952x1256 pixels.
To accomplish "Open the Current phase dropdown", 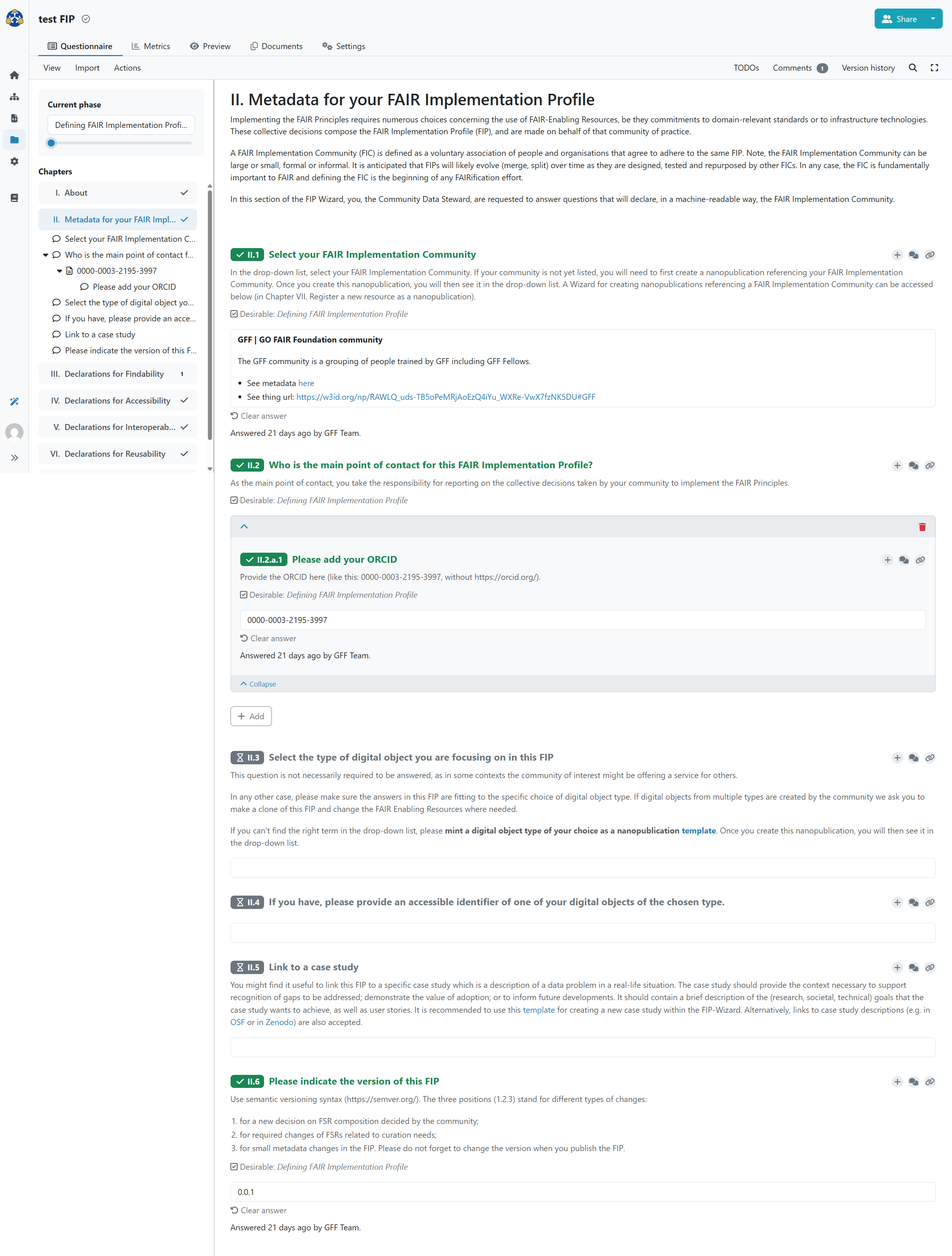I will pyautogui.click(x=121, y=125).
